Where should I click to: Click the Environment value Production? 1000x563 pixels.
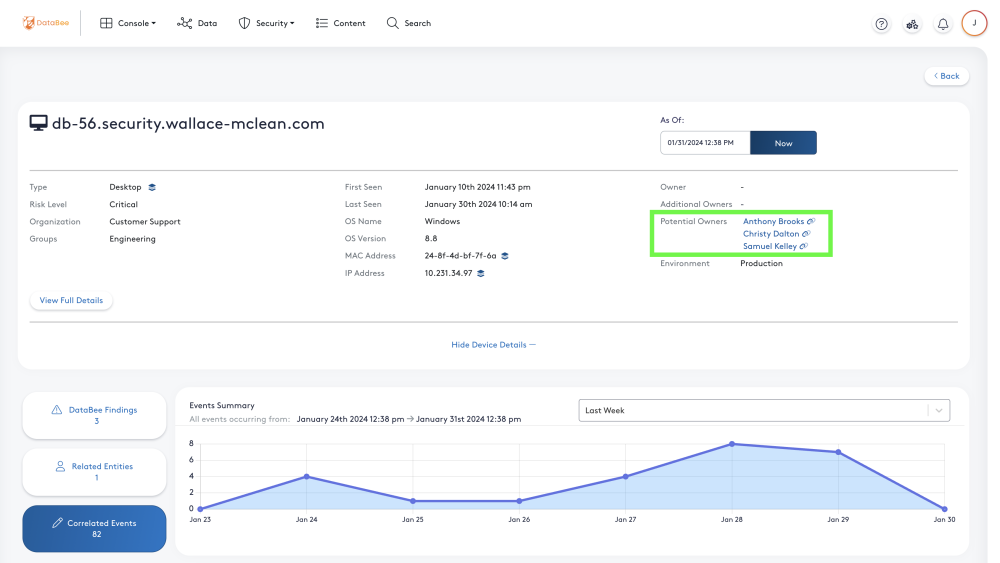(x=761, y=263)
